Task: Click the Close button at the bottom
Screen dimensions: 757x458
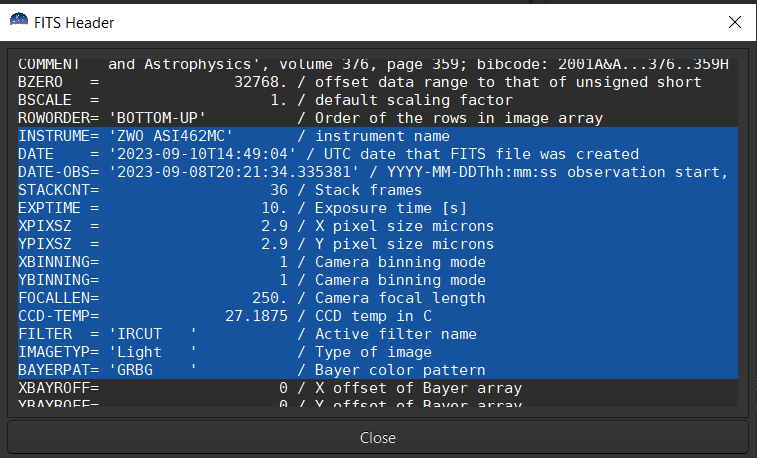Action: (378, 437)
